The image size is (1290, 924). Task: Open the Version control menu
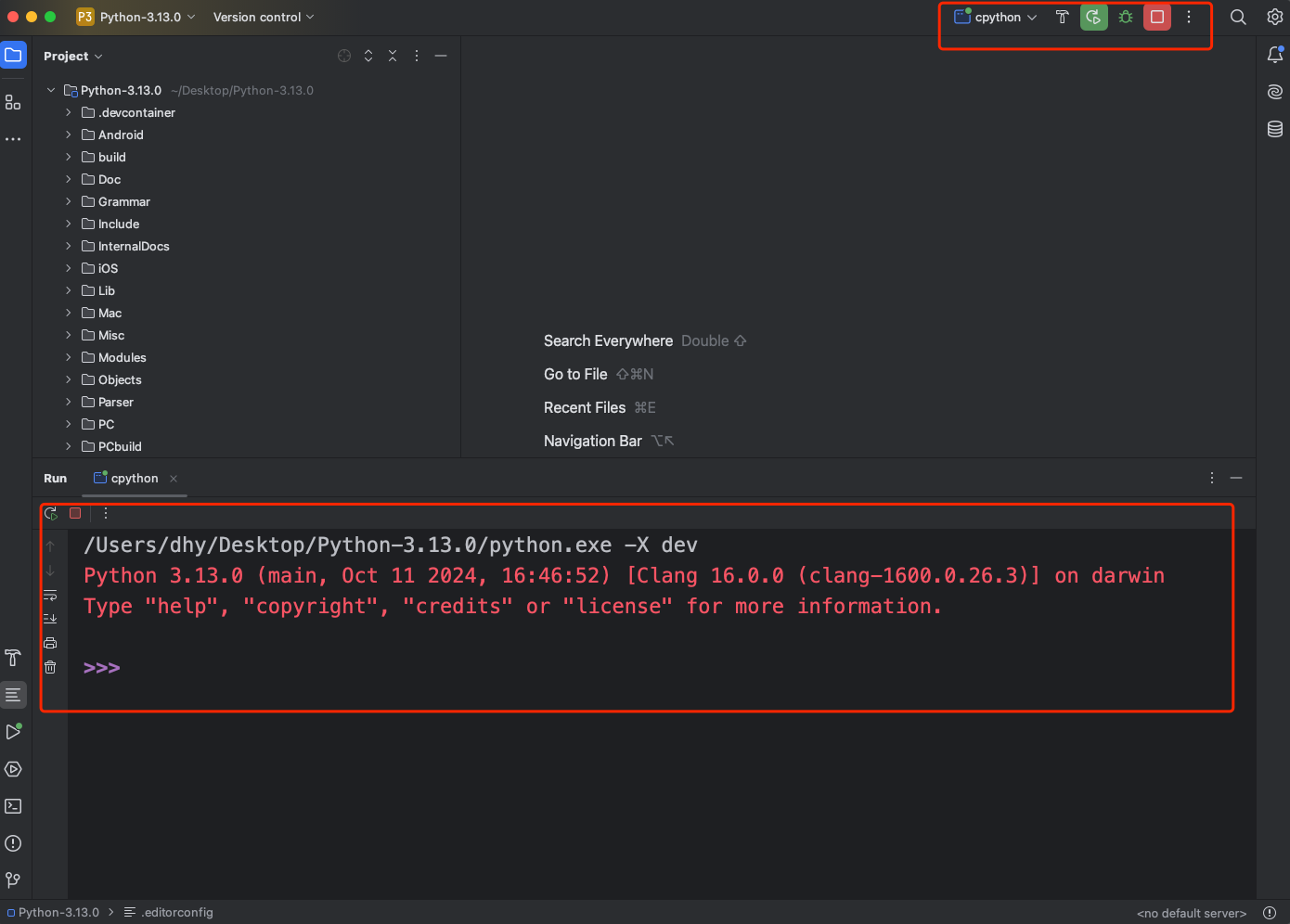point(264,17)
